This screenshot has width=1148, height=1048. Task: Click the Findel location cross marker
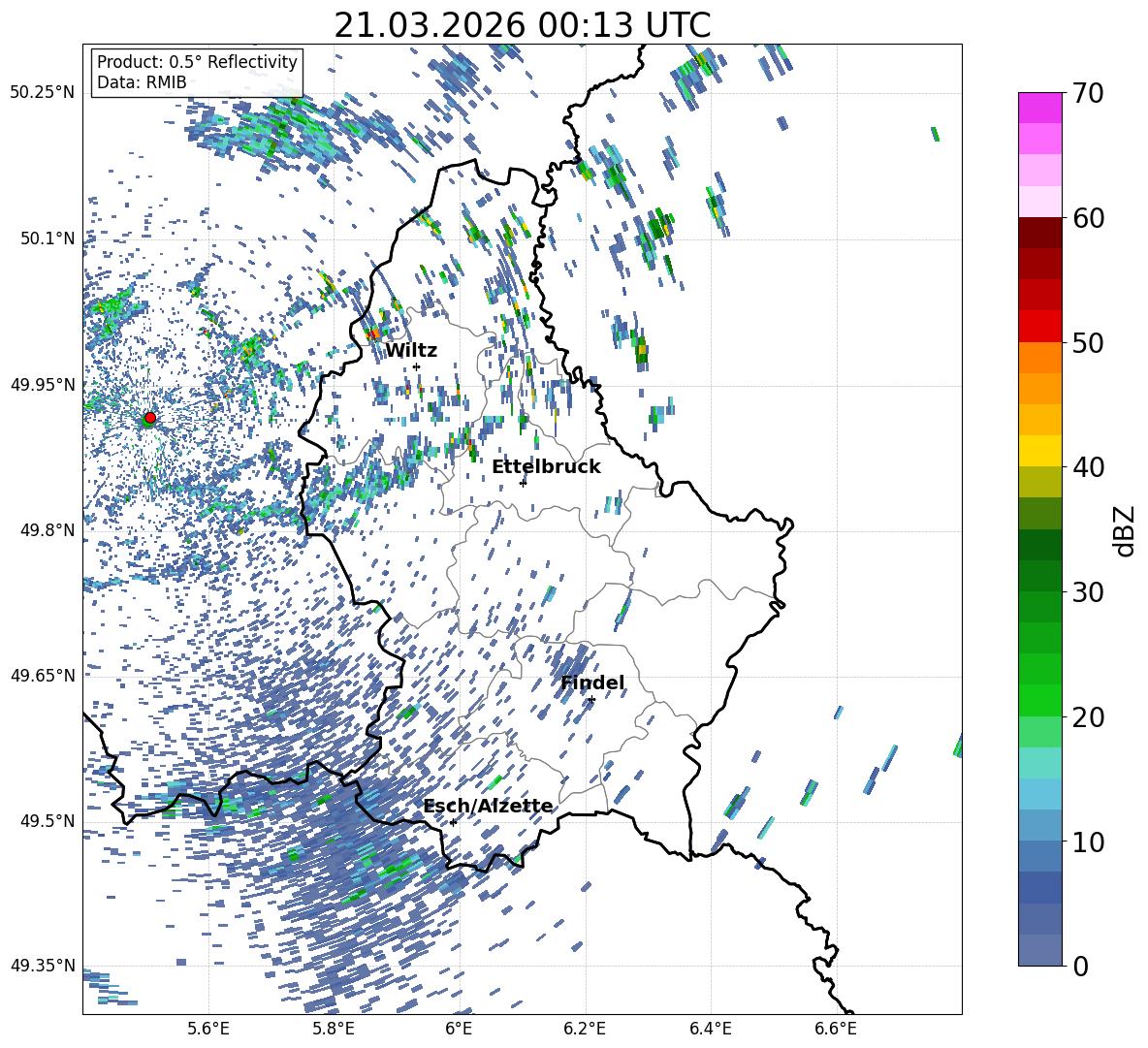click(591, 699)
